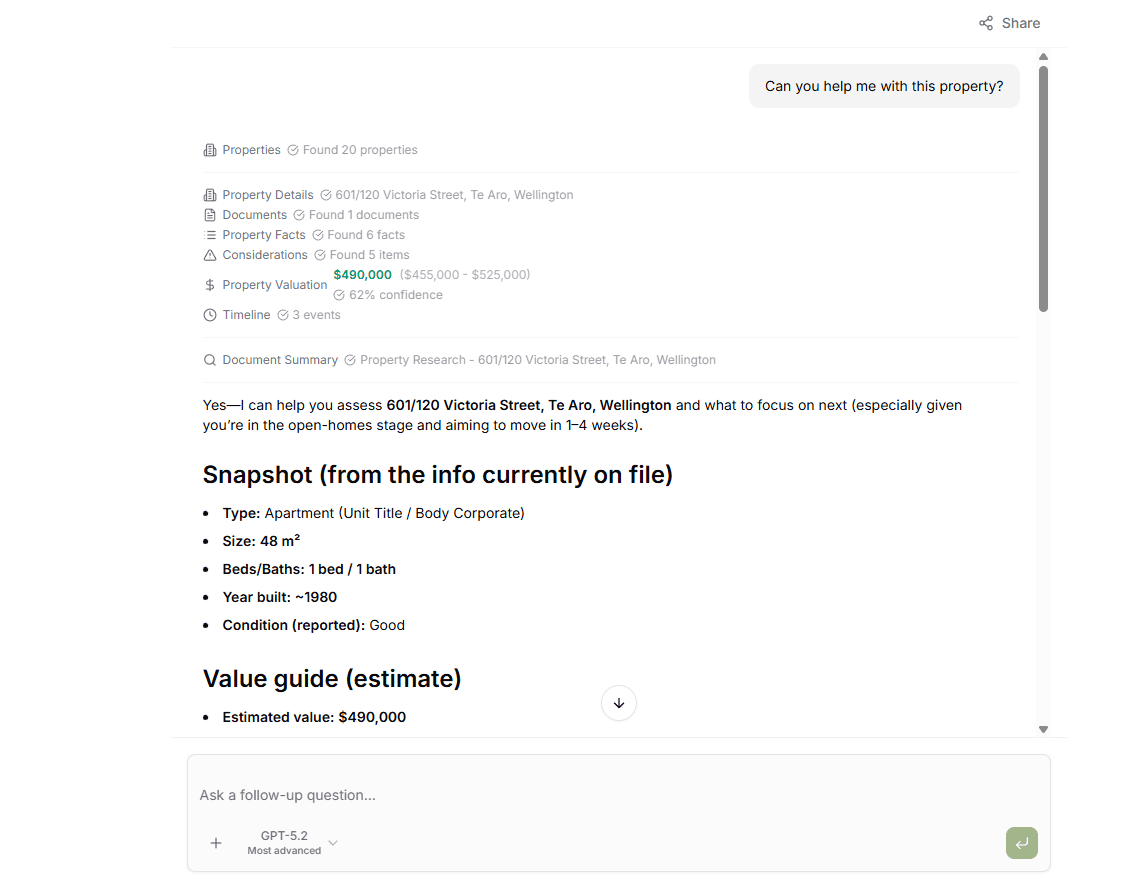
Task: Click the Document Summary magnifier icon
Action: tap(209, 359)
